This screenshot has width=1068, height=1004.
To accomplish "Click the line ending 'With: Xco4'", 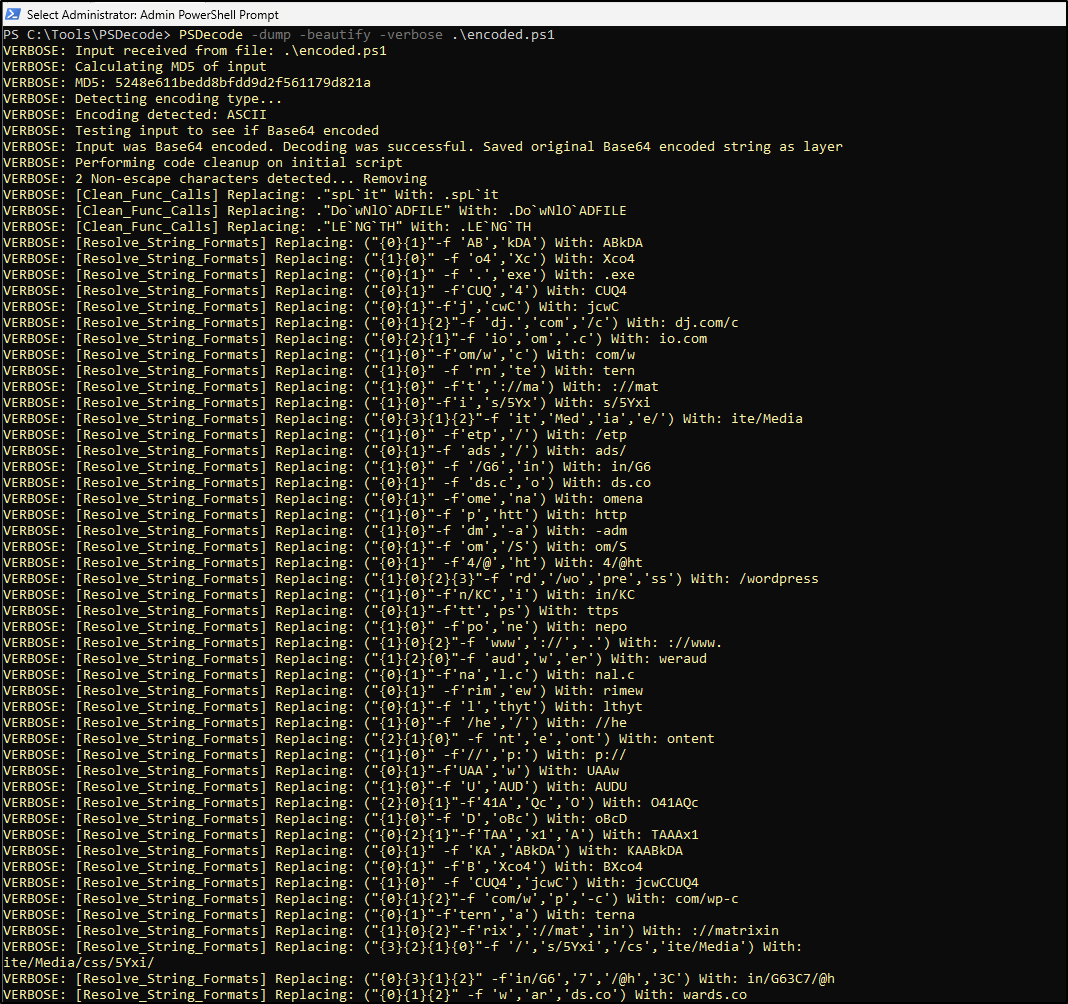I will point(319,259).
